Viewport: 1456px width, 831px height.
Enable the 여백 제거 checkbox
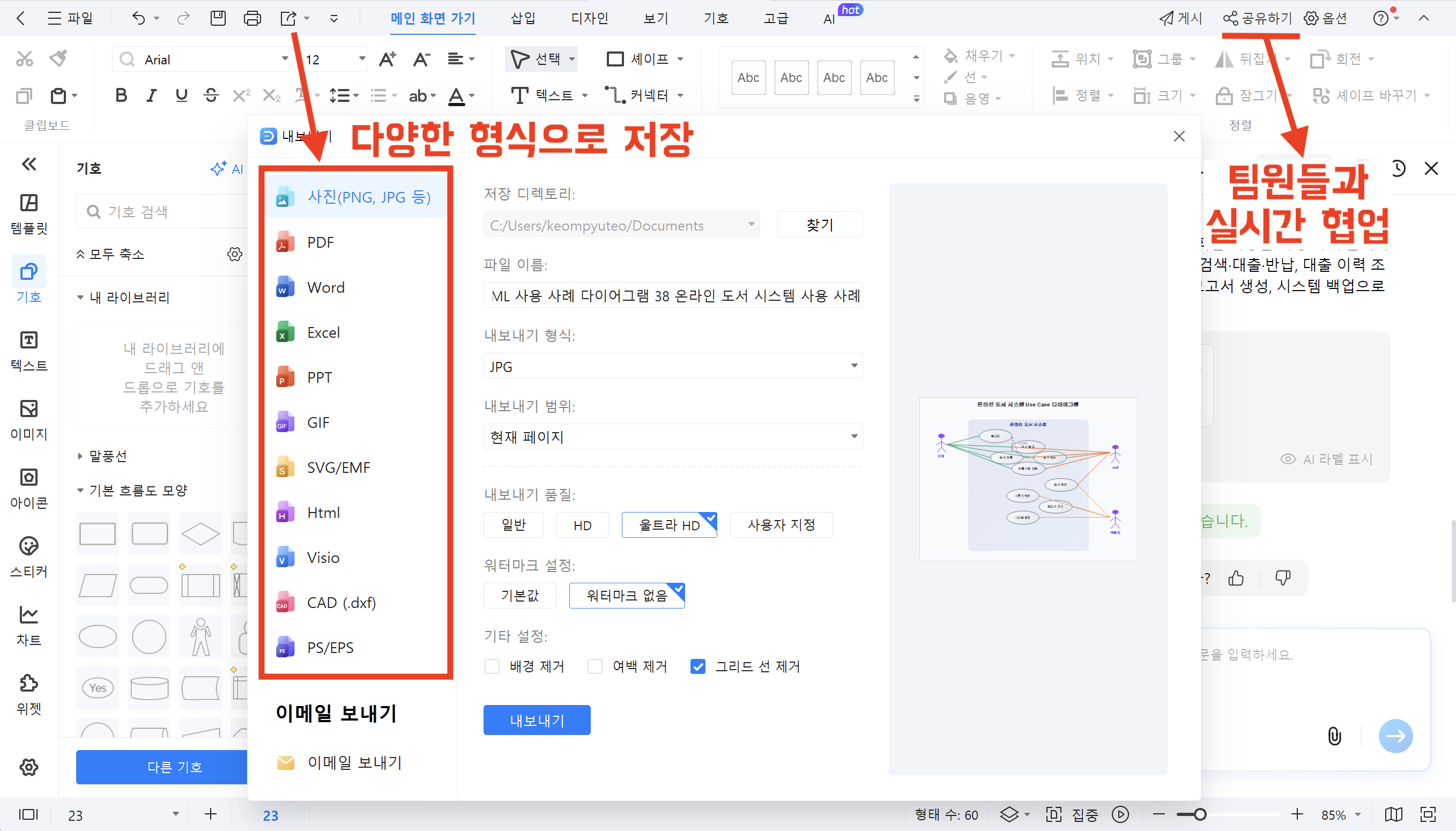[595, 666]
